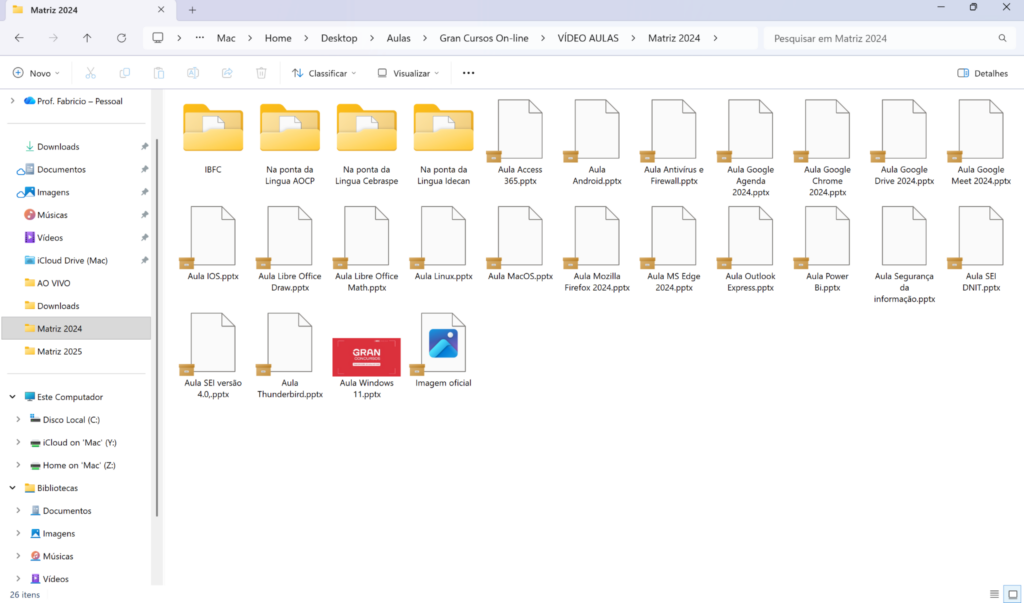Click VÍDEO AULAS breadcrumb

pyautogui.click(x=588, y=39)
